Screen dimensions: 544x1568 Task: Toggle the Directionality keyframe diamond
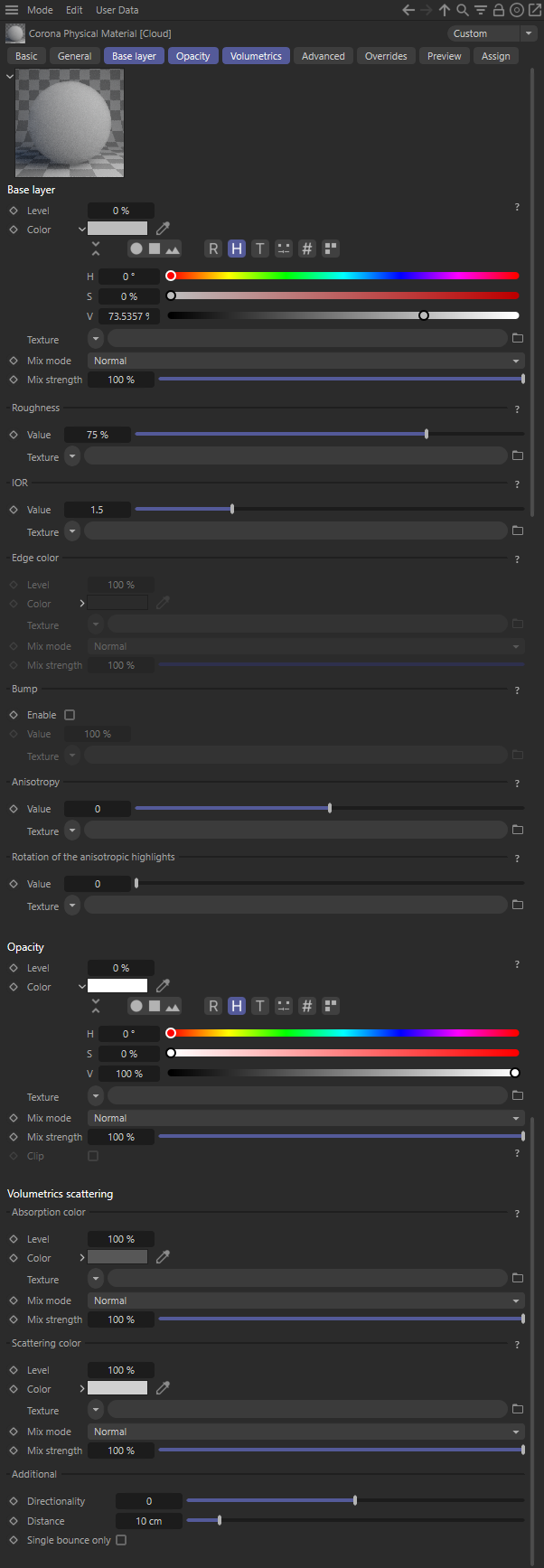14,1501
